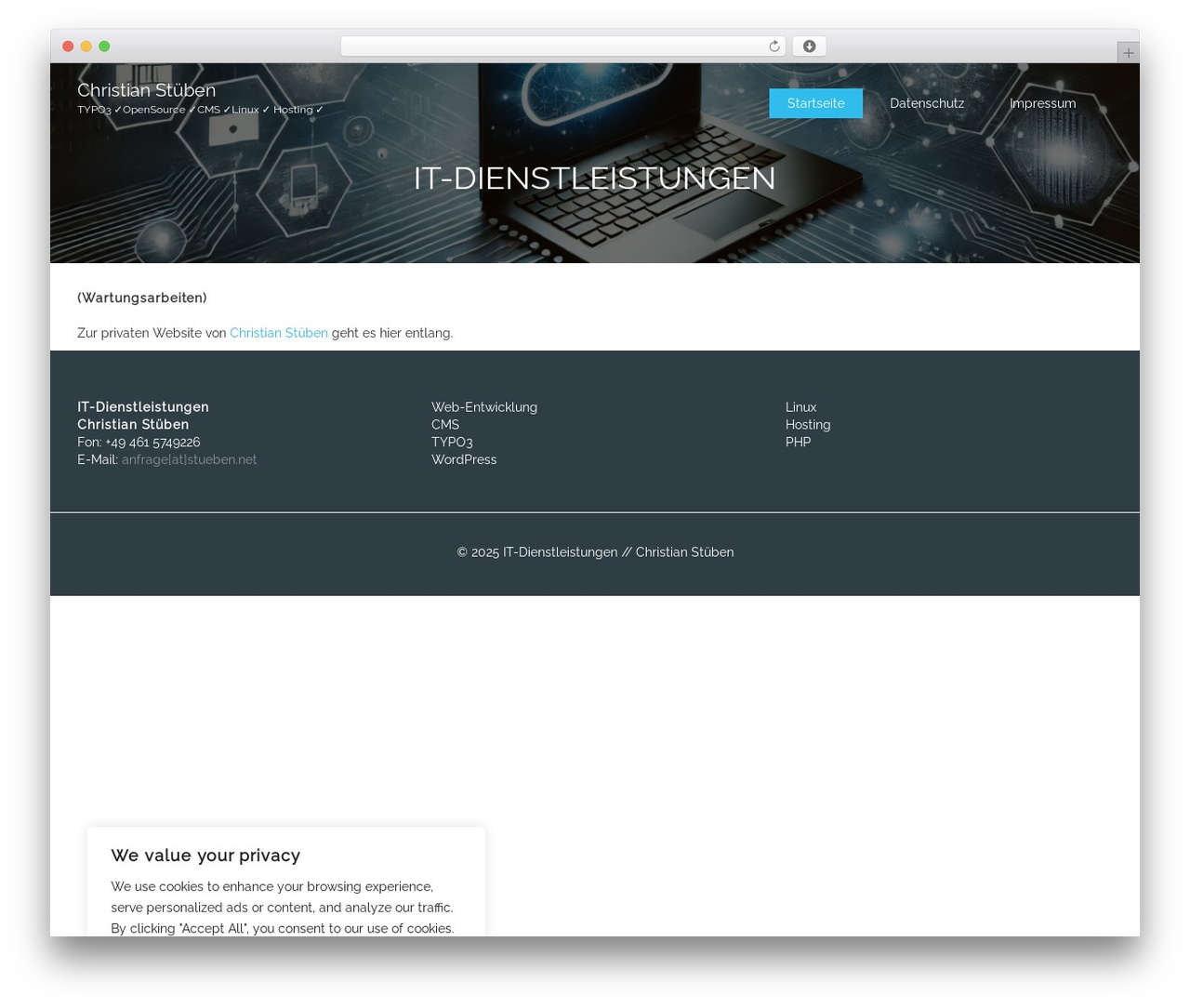The image size is (1190, 1008).
Task: Click WordPress in the footer list
Action: (x=464, y=459)
